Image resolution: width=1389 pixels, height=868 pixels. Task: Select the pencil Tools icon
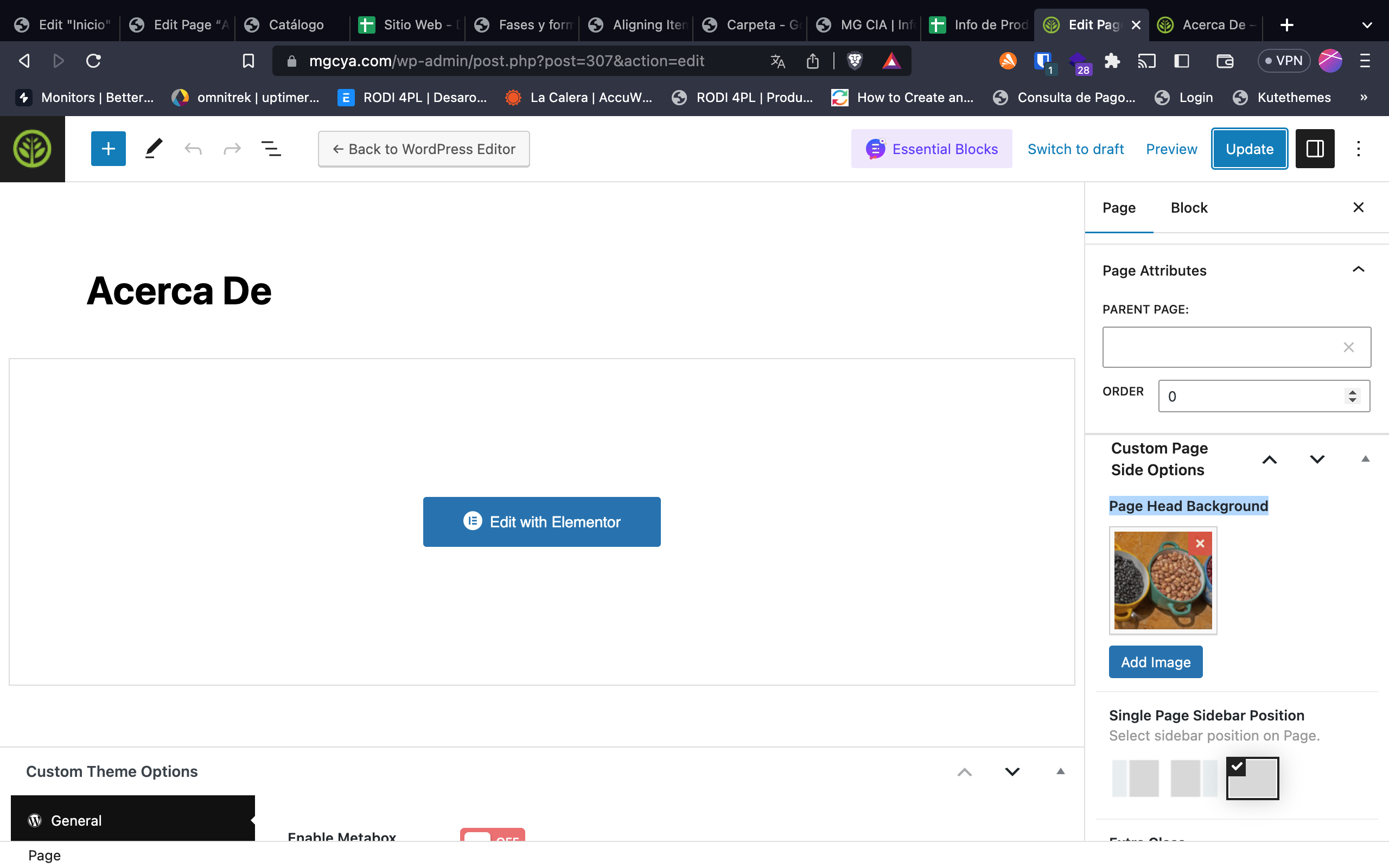[x=153, y=149]
